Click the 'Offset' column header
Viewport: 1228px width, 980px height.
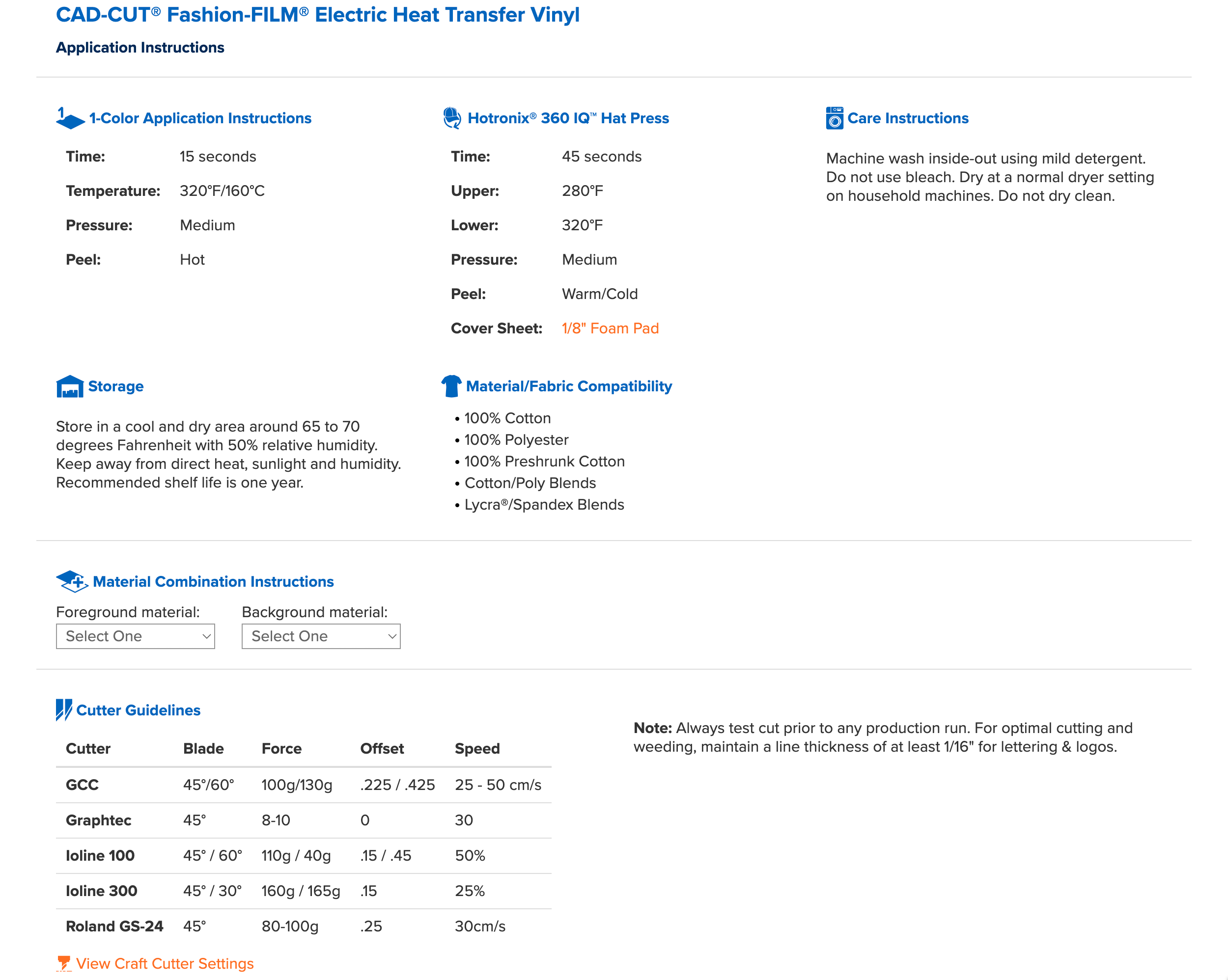(382, 748)
